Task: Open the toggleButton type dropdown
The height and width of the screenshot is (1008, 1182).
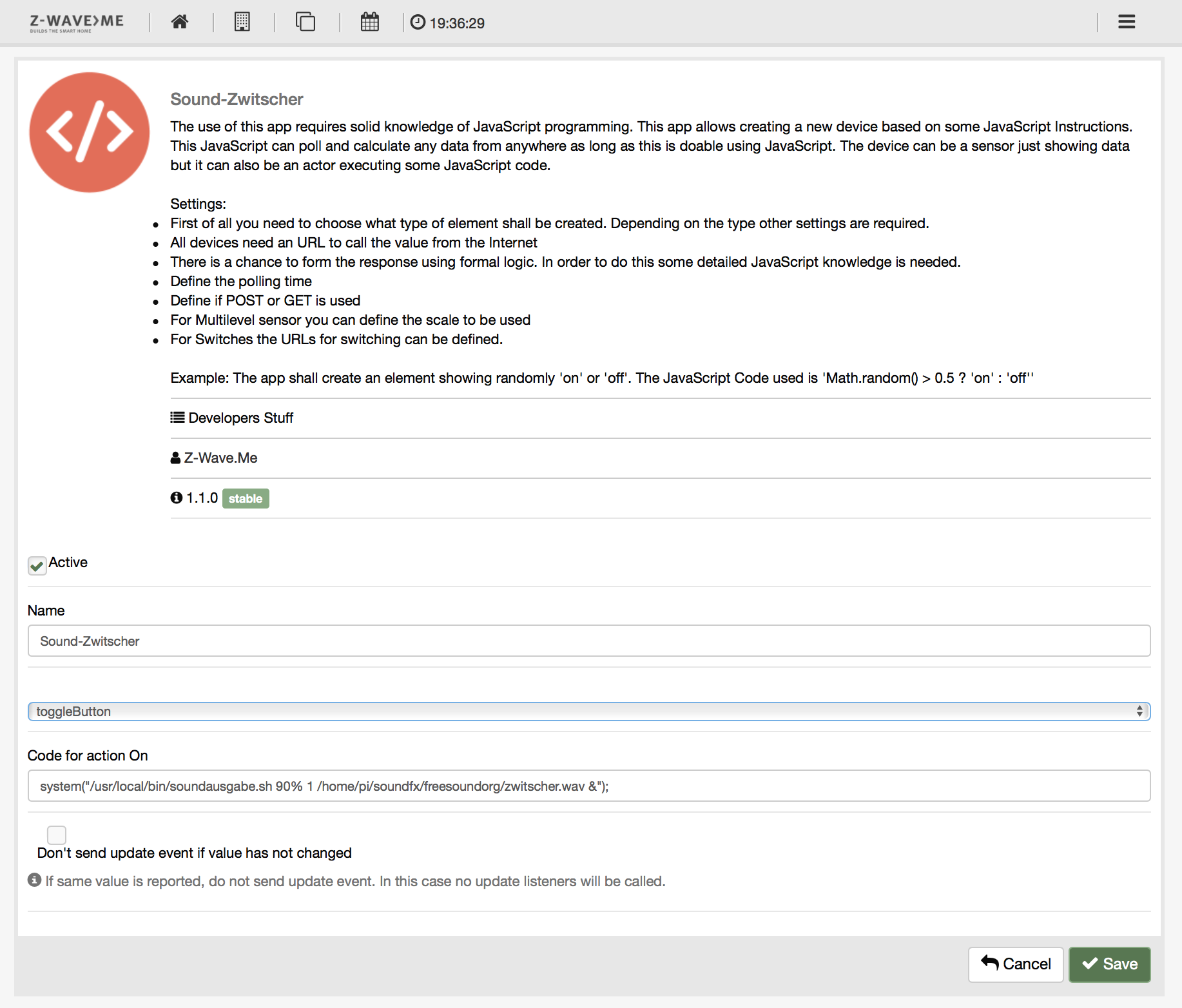Action: tap(580, 712)
